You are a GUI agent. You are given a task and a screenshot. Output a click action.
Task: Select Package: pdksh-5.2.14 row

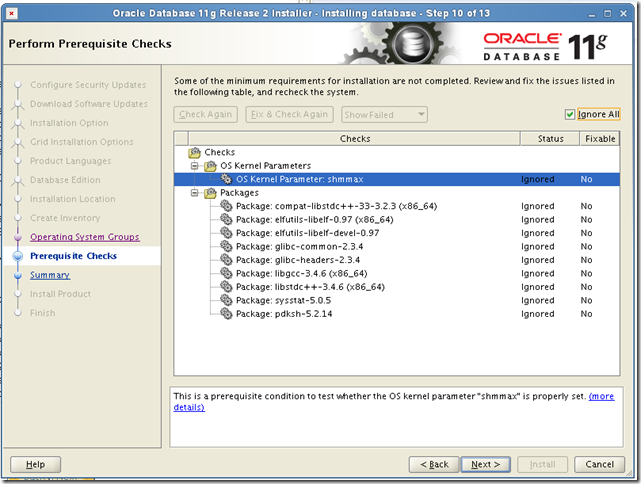[397, 314]
